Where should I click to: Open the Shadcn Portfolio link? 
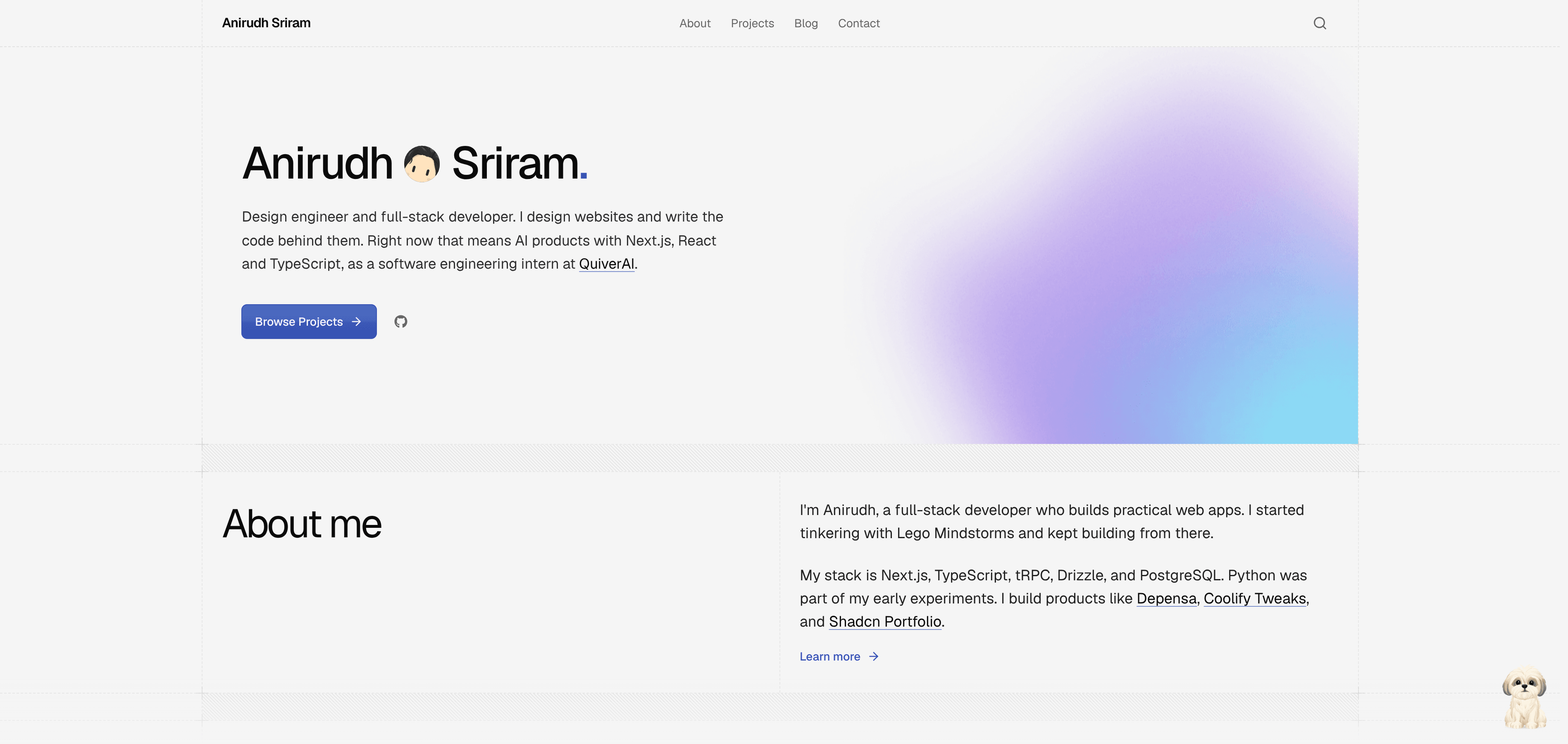(x=885, y=622)
